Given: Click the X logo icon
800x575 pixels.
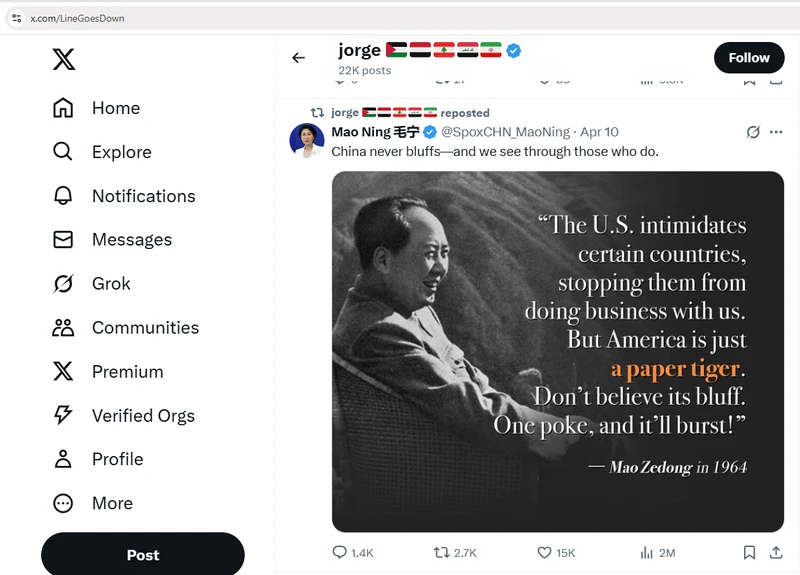Looking at the screenshot, I should [x=63, y=60].
